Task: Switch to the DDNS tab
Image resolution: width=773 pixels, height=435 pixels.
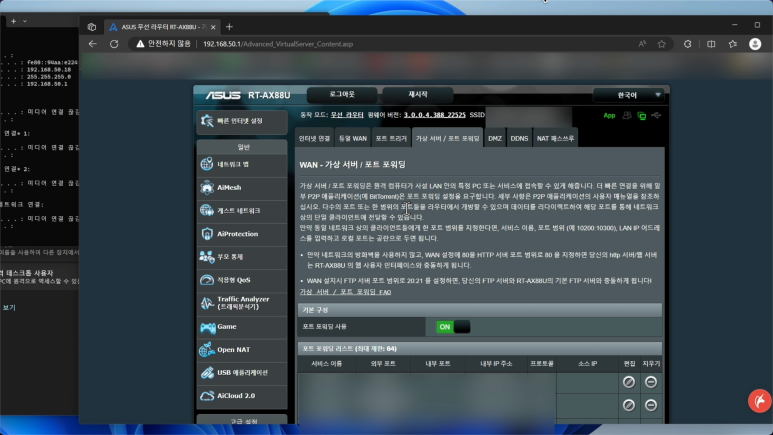Action: tap(519, 139)
